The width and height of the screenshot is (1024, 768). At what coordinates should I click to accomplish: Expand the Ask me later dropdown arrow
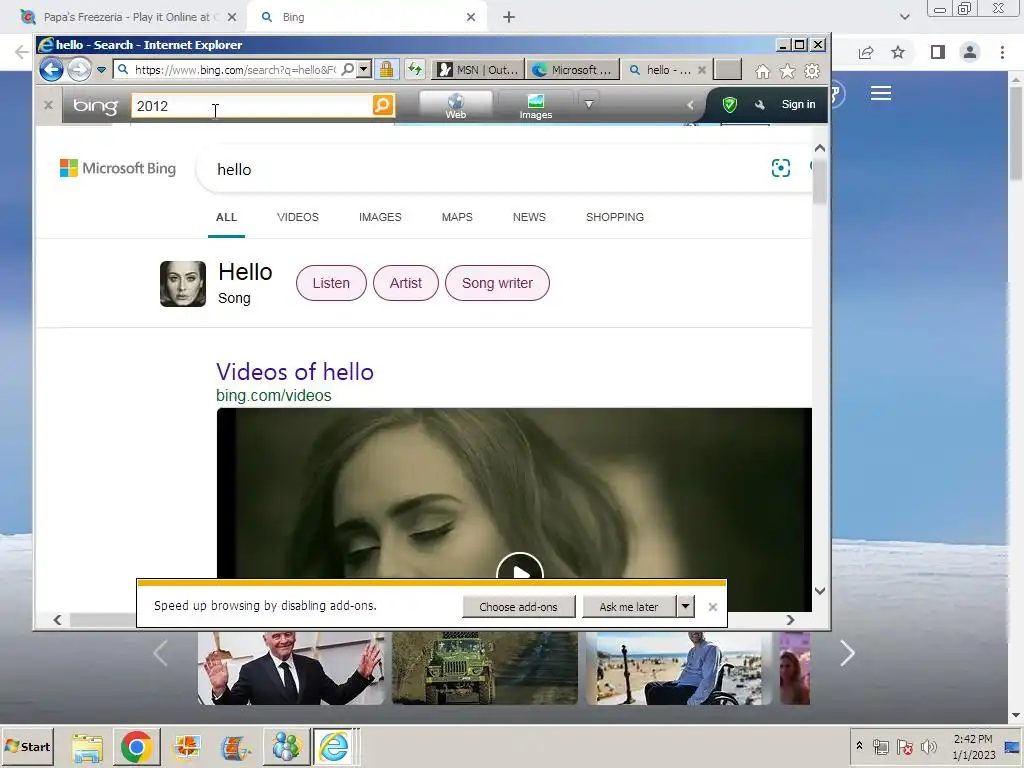(x=685, y=607)
